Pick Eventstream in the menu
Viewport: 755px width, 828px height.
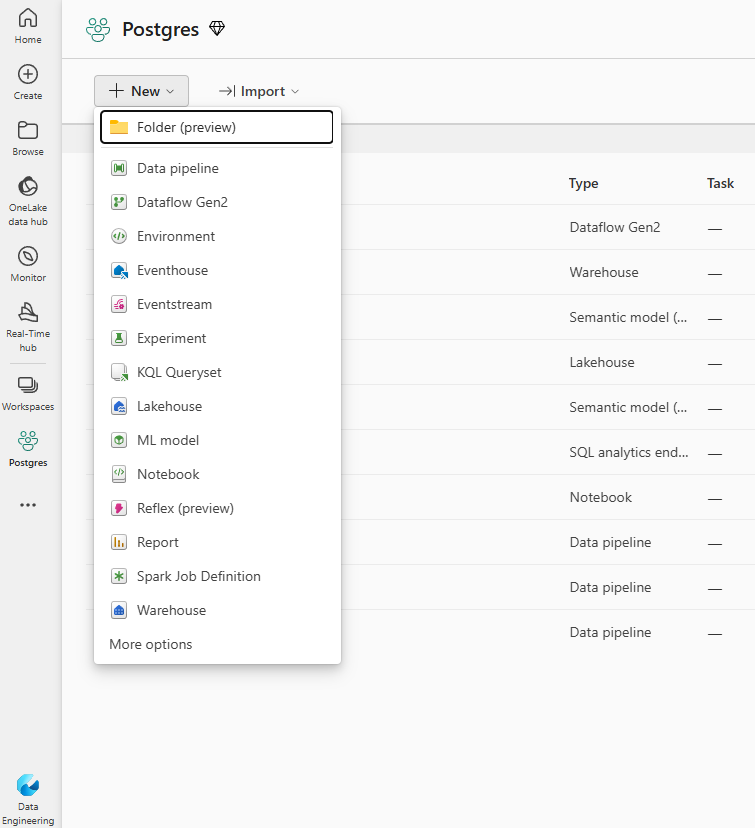coord(216,304)
